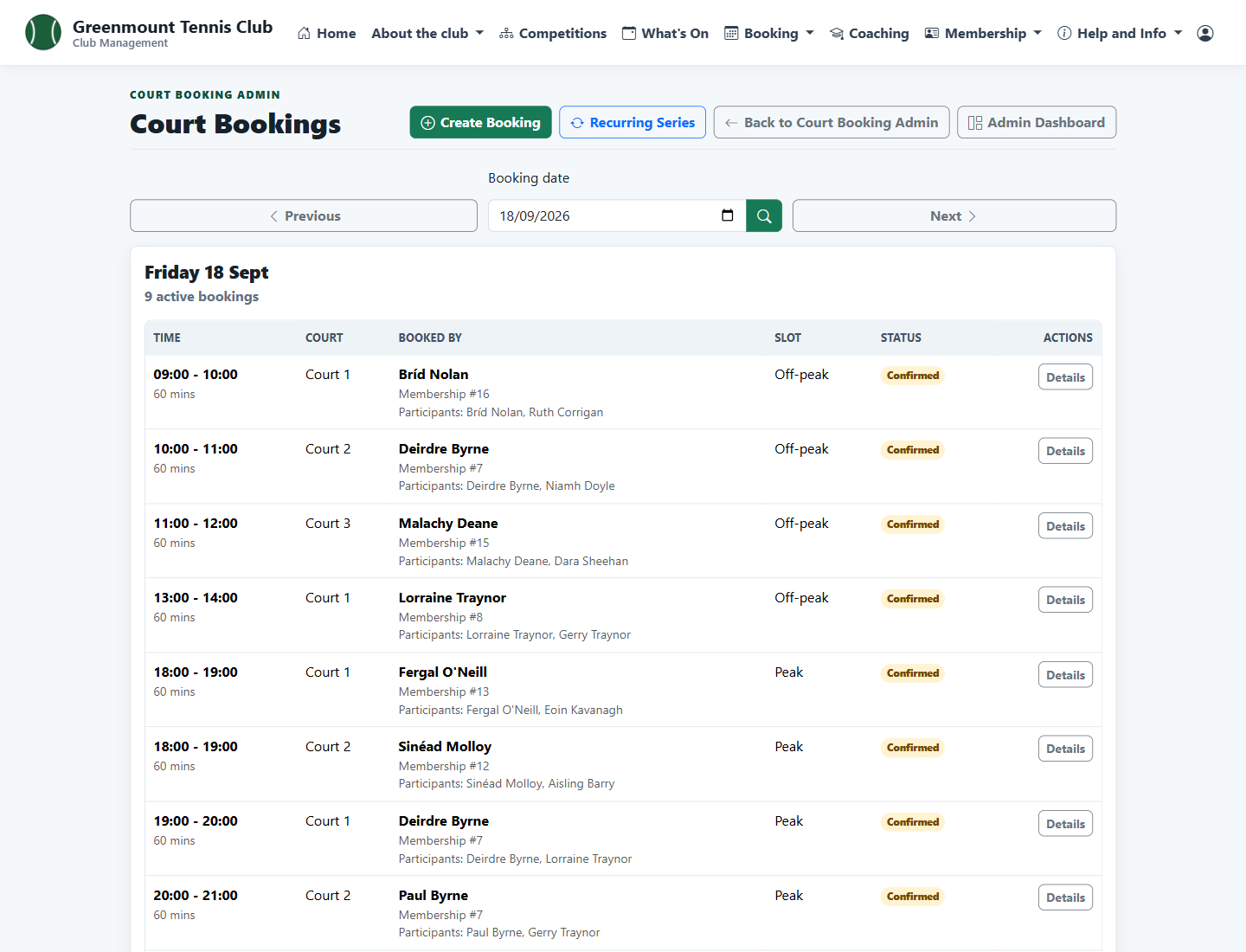View Details for Paul Byrne booking

click(x=1065, y=897)
